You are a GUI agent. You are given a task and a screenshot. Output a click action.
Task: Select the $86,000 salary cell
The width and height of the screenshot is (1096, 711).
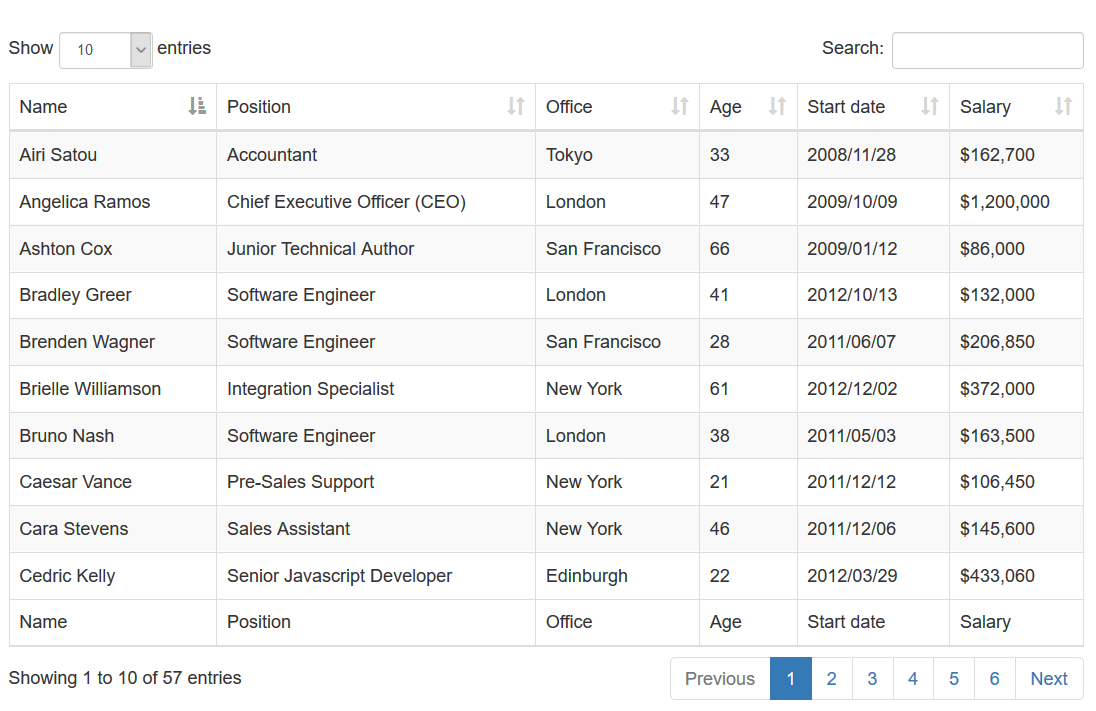1016,248
